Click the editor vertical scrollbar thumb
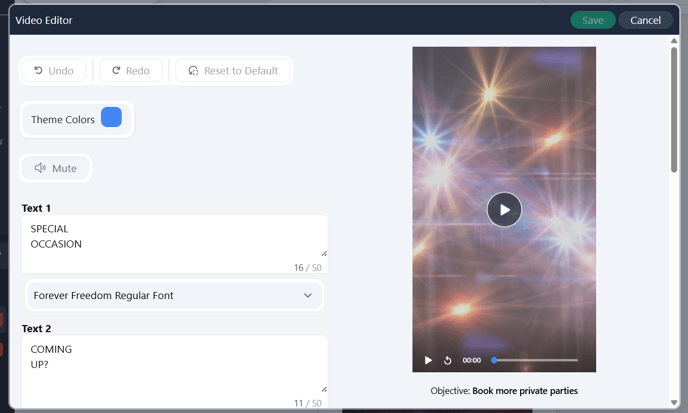This screenshot has height=413, width=688. click(x=674, y=110)
